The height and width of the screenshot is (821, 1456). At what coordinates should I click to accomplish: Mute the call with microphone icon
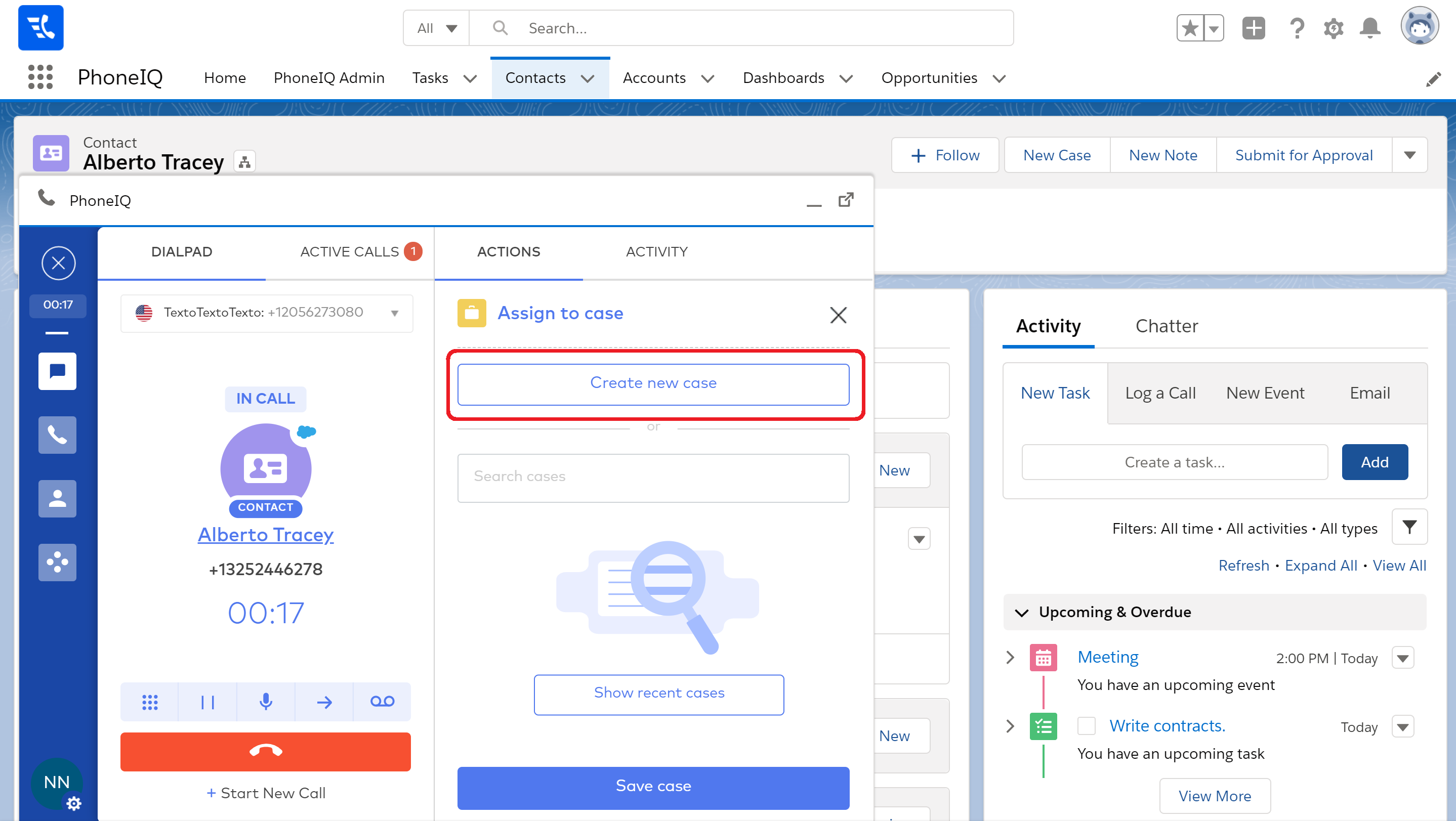click(x=266, y=702)
